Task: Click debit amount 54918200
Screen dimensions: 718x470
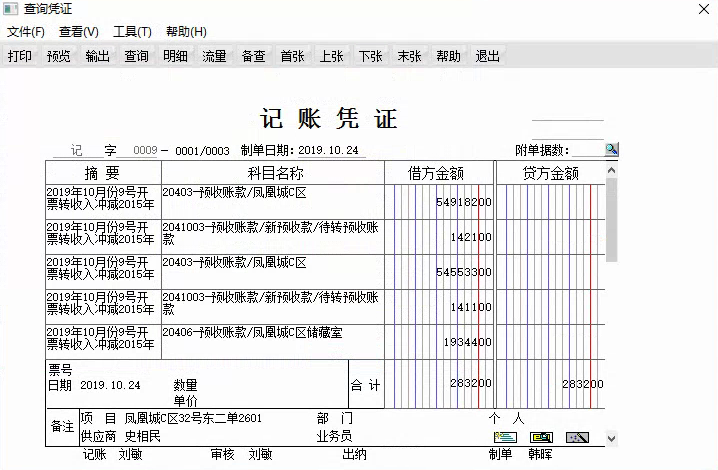Action: point(463,202)
